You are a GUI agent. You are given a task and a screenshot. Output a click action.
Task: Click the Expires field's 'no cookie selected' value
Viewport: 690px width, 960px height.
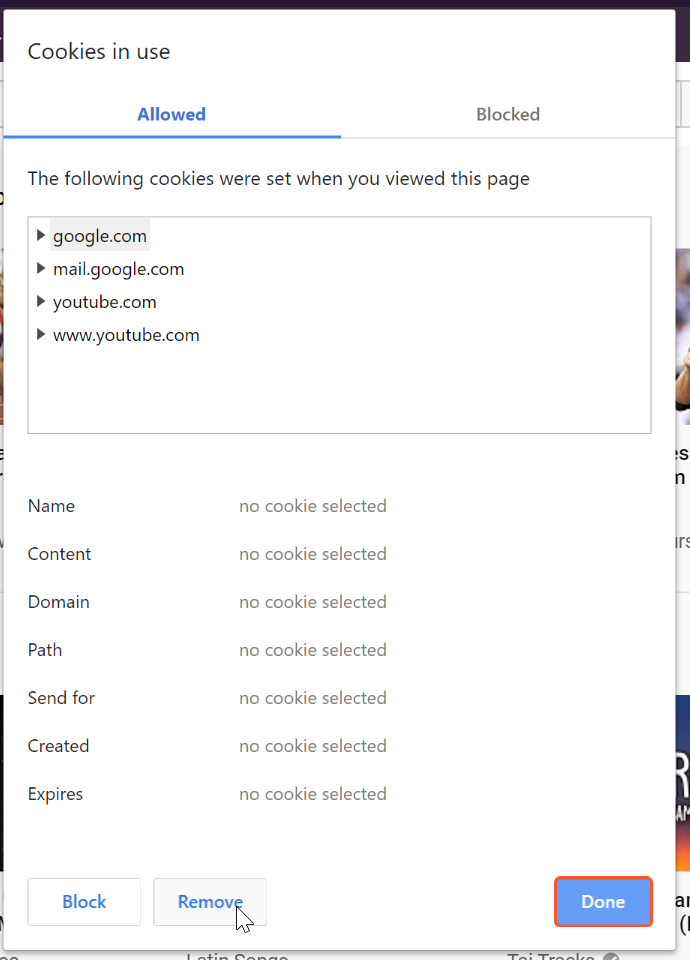313,794
